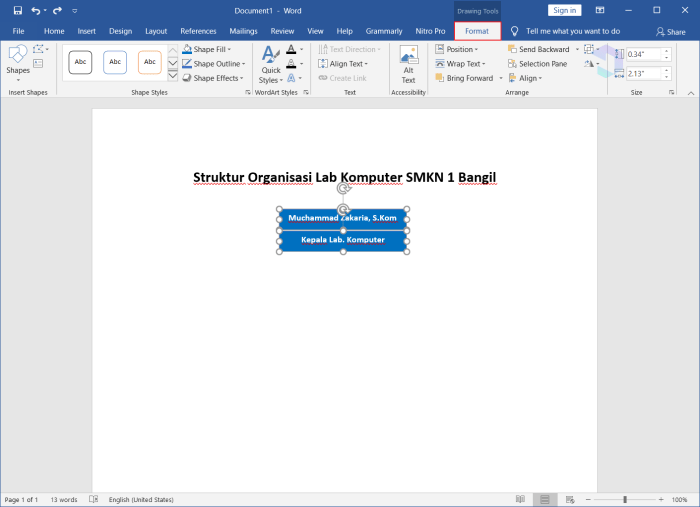This screenshot has width=700, height=507.
Task: Switch to Read Mode view in status bar
Action: tap(520, 499)
